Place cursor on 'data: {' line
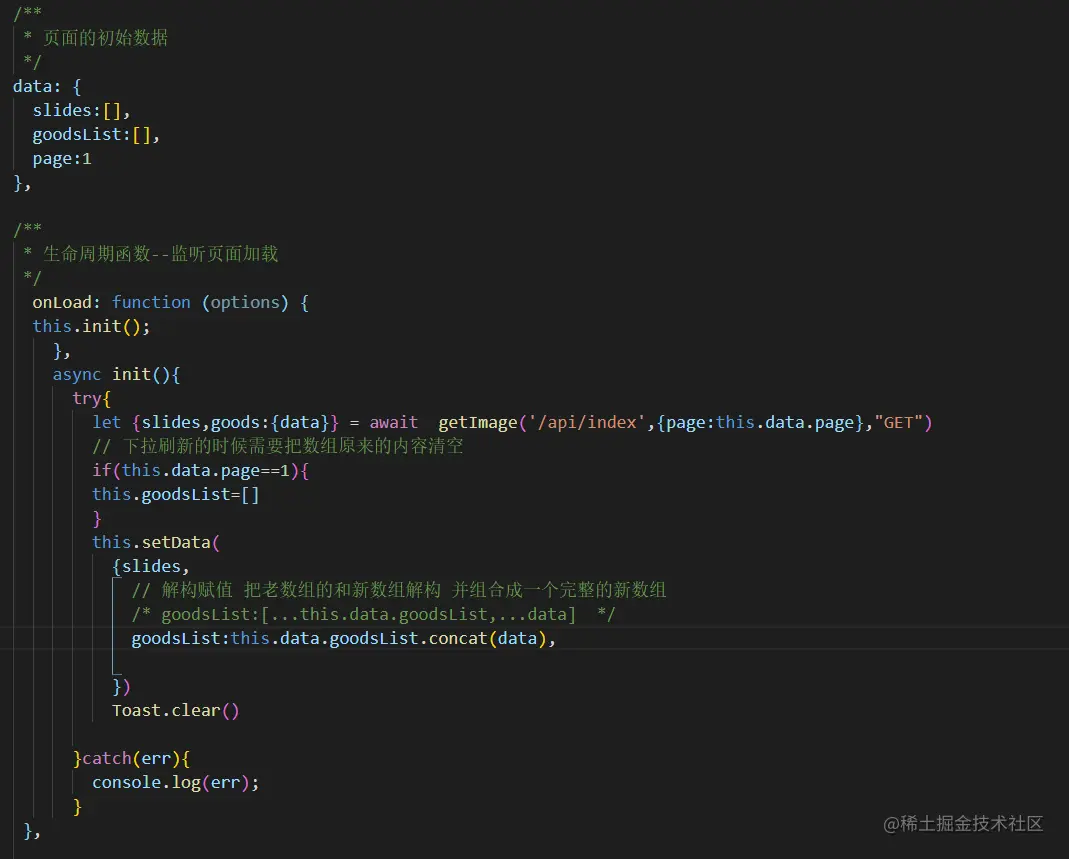This screenshot has height=859, width=1069. tap(47, 87)
